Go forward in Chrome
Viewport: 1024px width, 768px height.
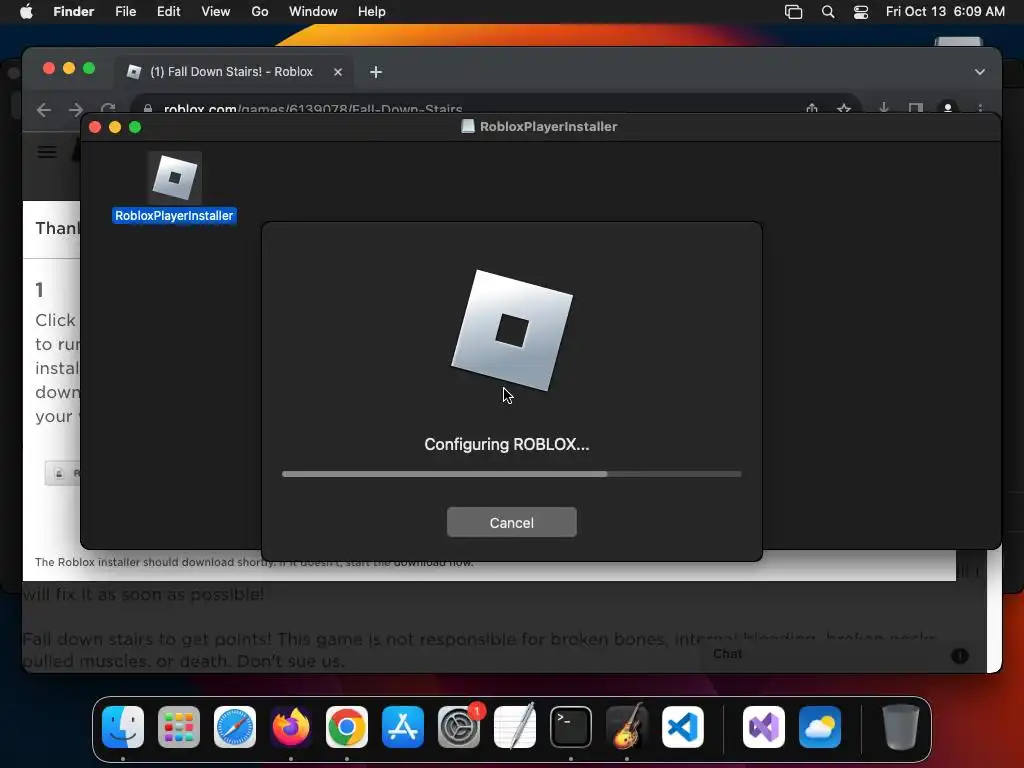[76, 110]
